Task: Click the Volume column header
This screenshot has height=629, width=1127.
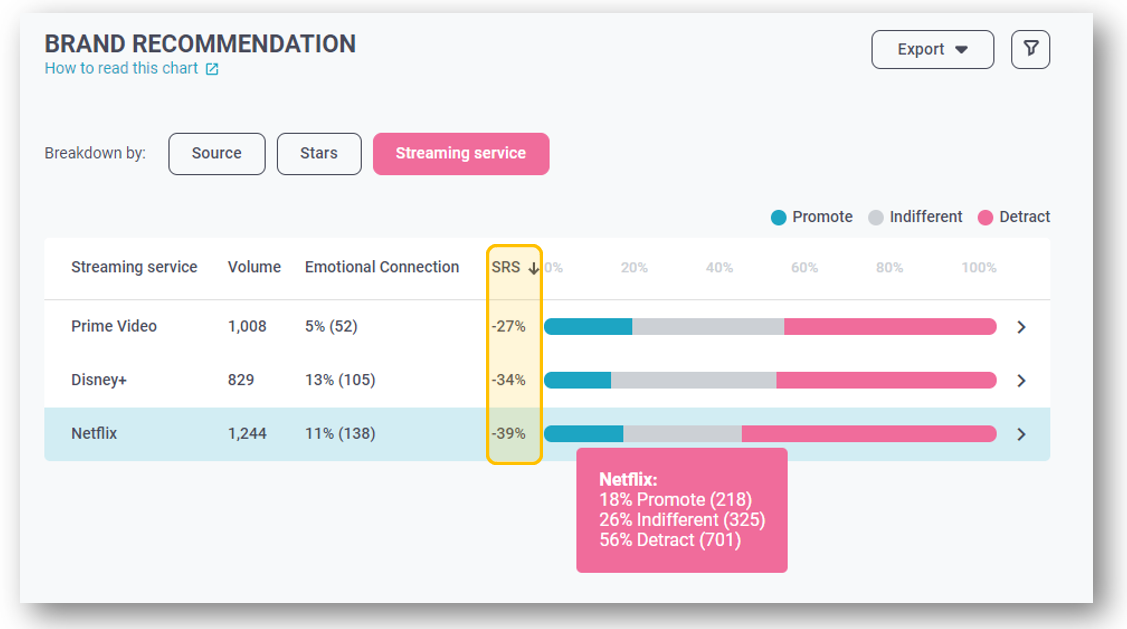Action: 254,267
